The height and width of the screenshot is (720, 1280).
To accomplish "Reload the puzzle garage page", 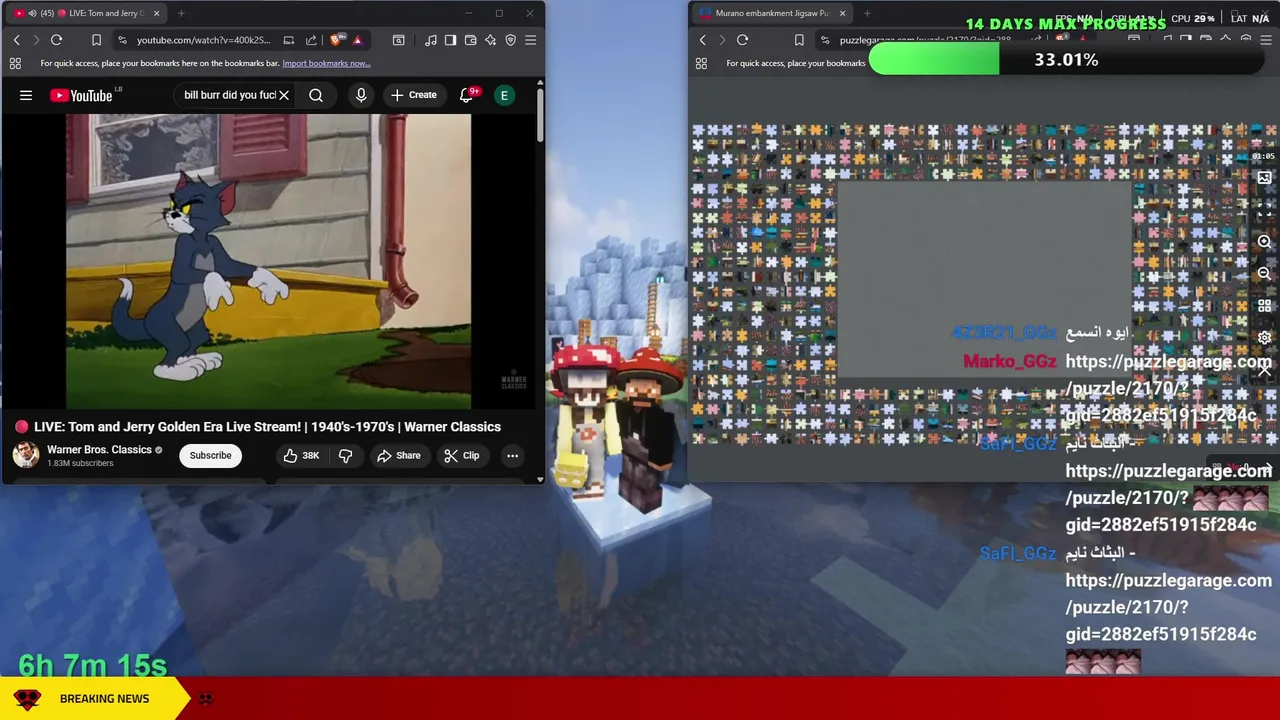I will click(742, 40).
